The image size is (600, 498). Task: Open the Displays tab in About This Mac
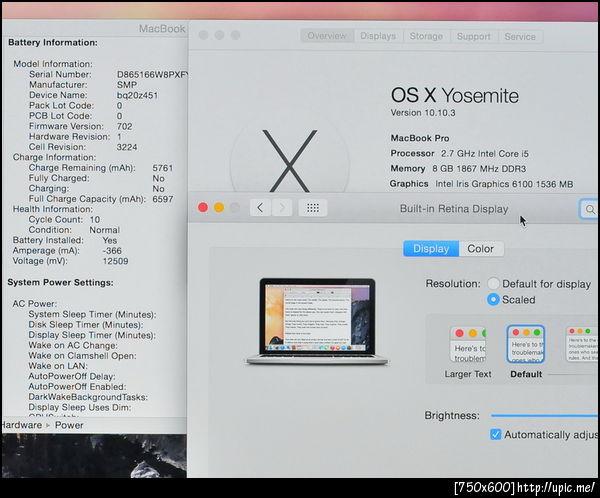click(378, 36)
